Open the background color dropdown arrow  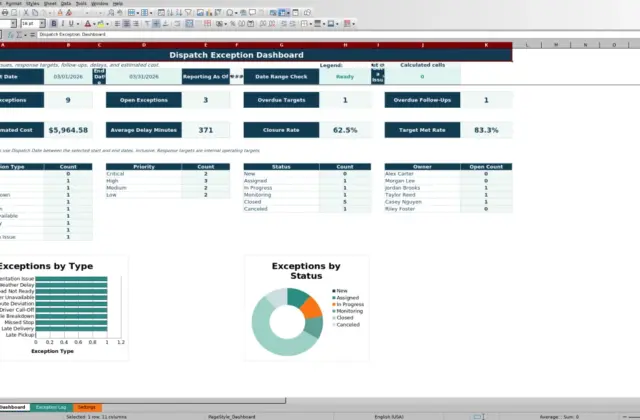[107, 24]
